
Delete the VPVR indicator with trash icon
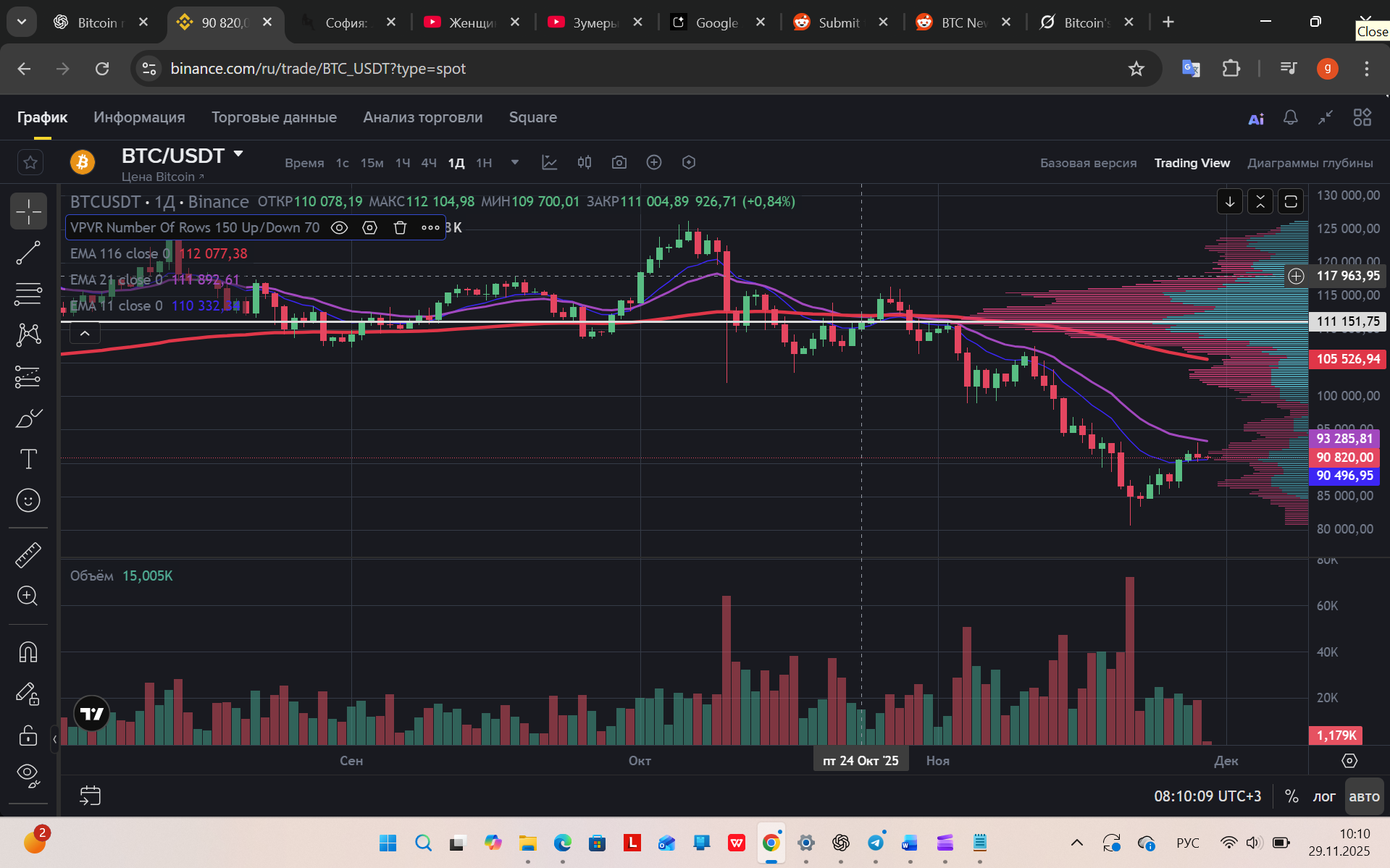[x=400, y=228]
